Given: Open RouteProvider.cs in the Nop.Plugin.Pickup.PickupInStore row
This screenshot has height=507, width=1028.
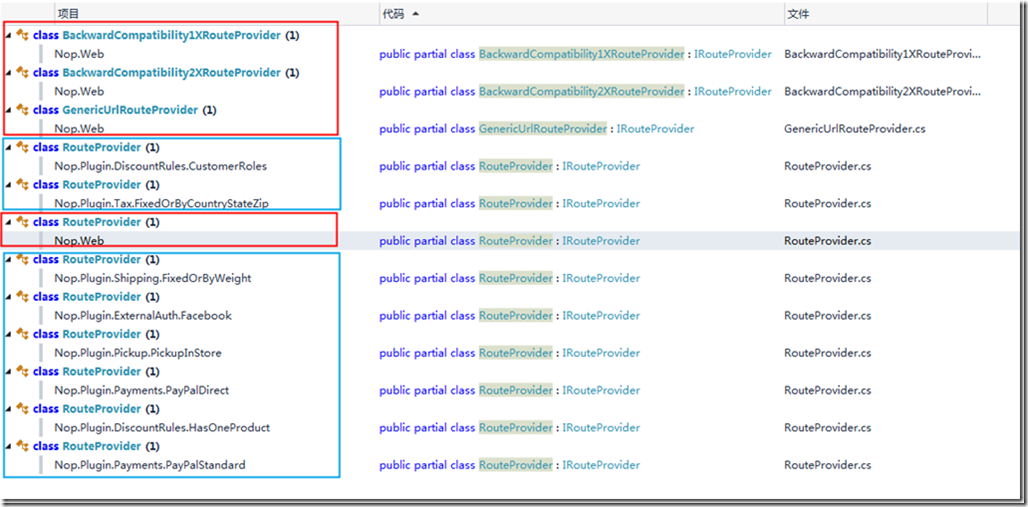Looking at the screenshot, I should pyautogui.click(x=827, y=353).
